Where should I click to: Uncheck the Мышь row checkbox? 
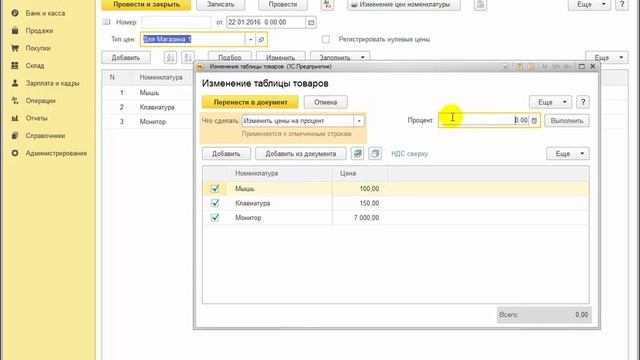[215, 189]
